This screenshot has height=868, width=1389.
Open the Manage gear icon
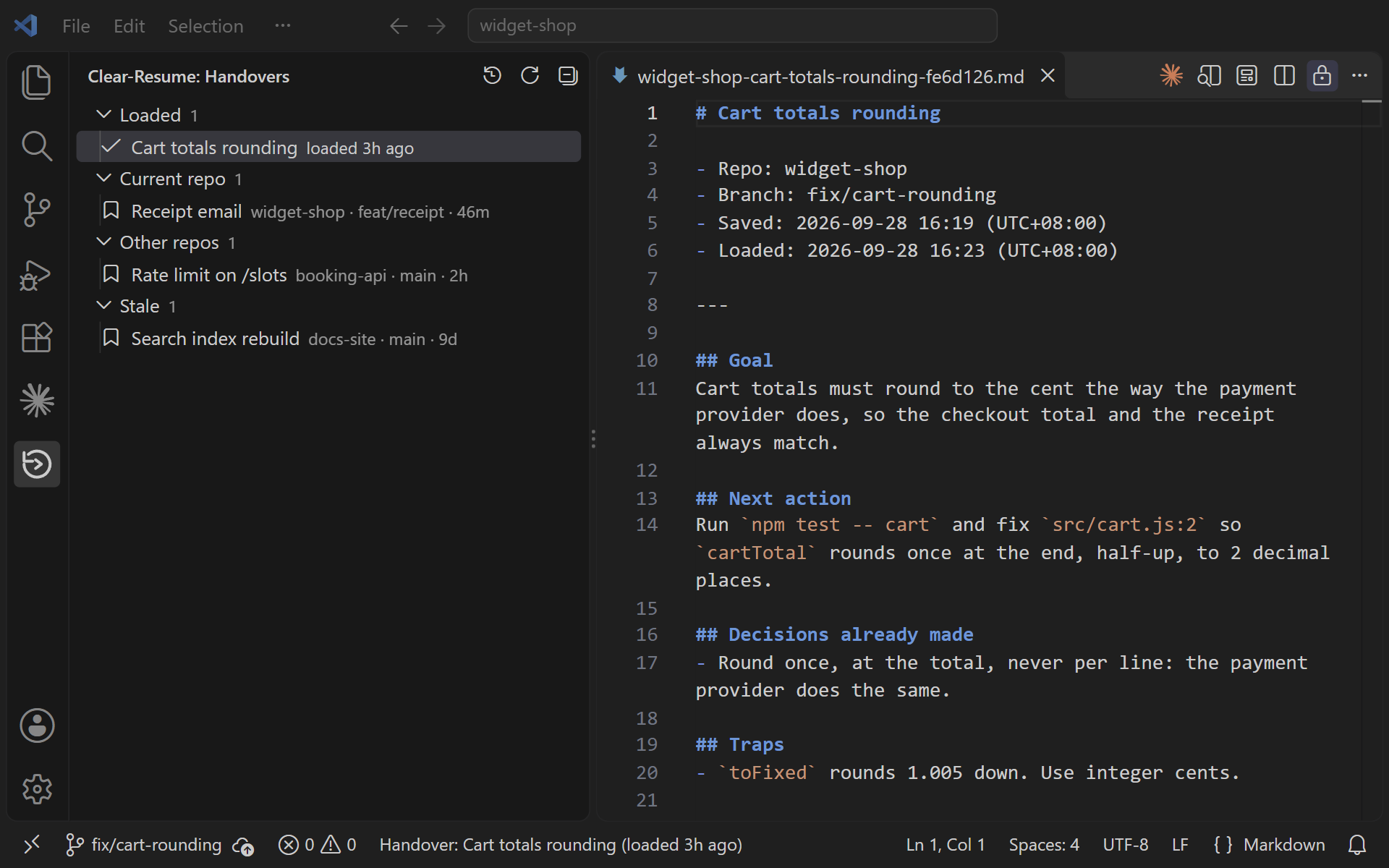pos(37,789)
